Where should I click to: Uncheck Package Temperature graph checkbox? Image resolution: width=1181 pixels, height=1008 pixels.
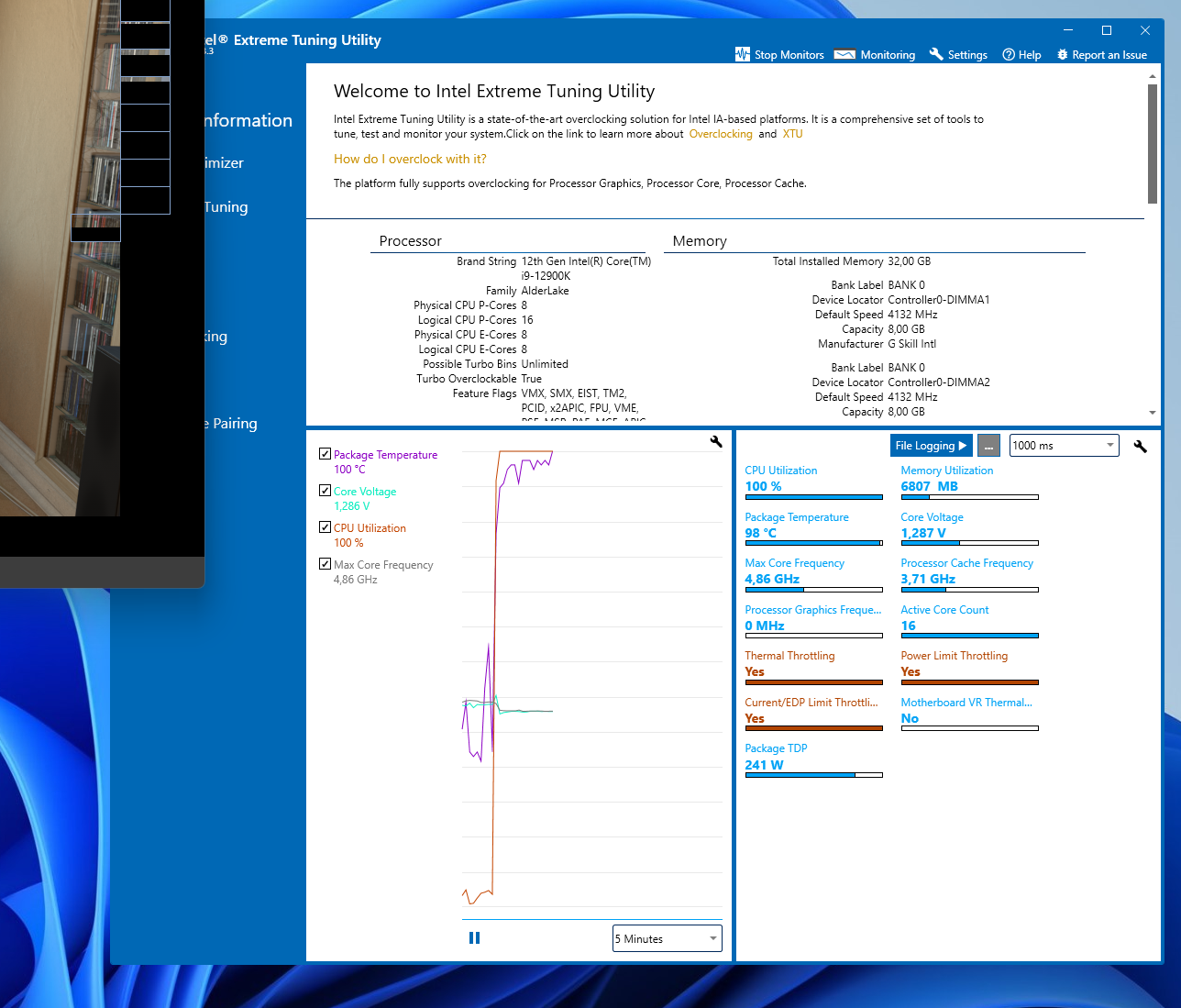point(325,454)
